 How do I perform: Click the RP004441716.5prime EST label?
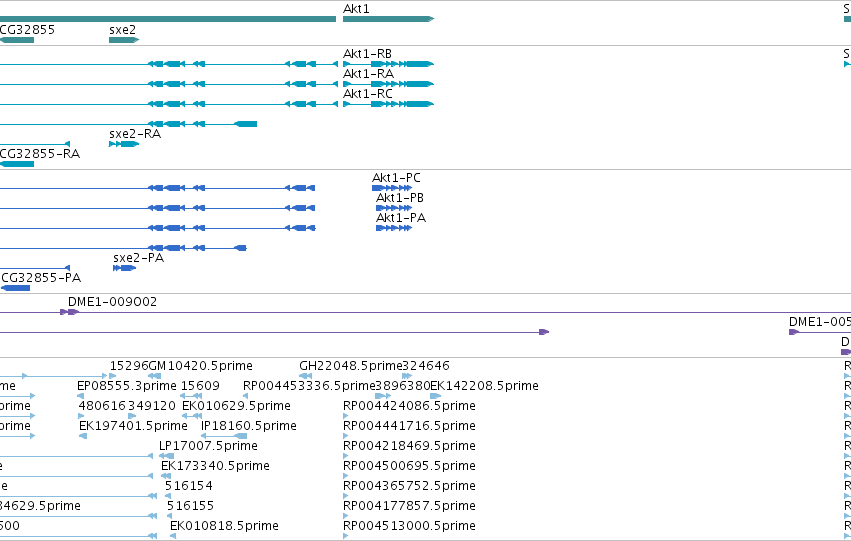[409, 426]
